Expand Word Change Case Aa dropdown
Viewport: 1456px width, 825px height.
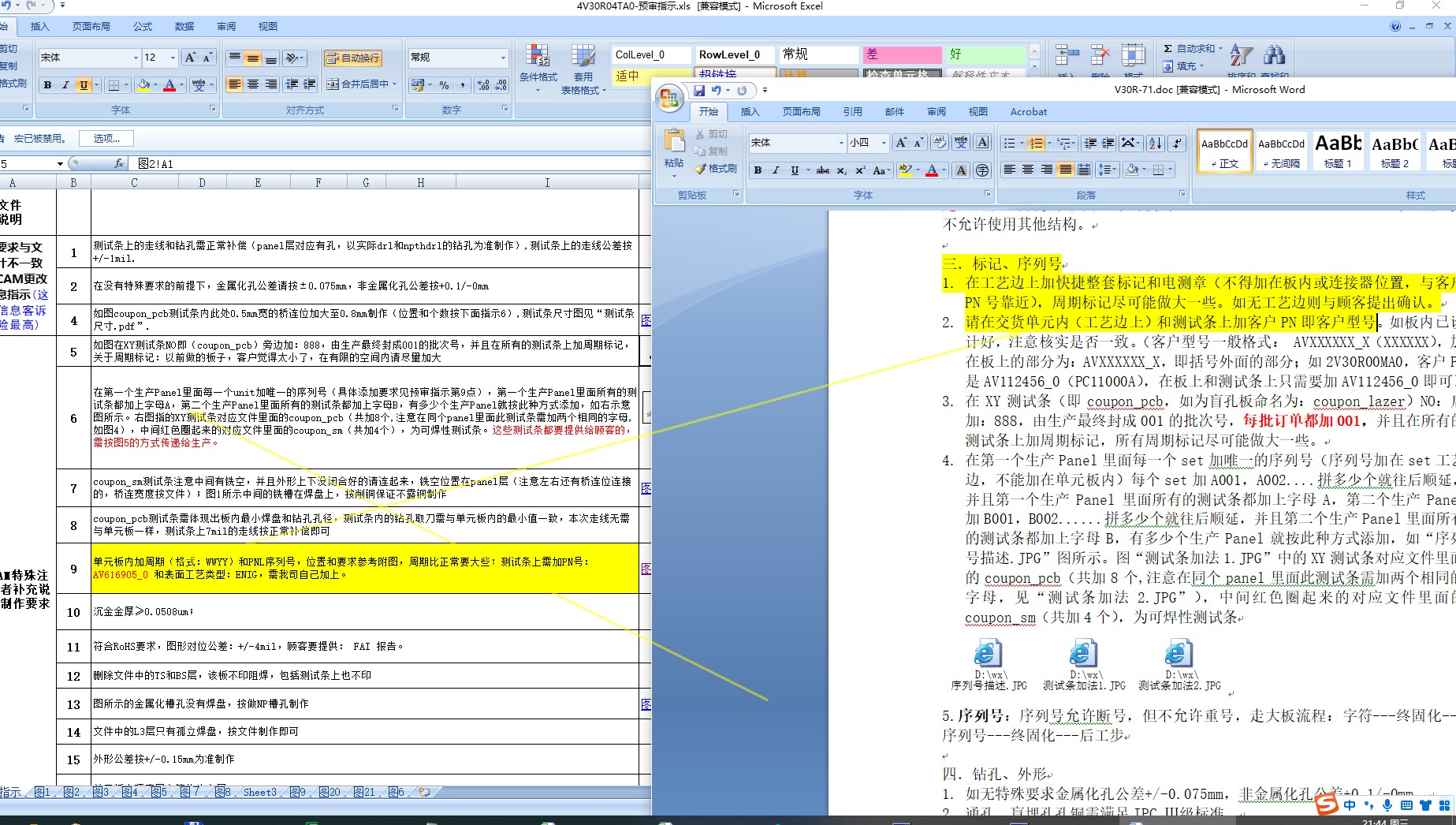[x=881, y=170]
